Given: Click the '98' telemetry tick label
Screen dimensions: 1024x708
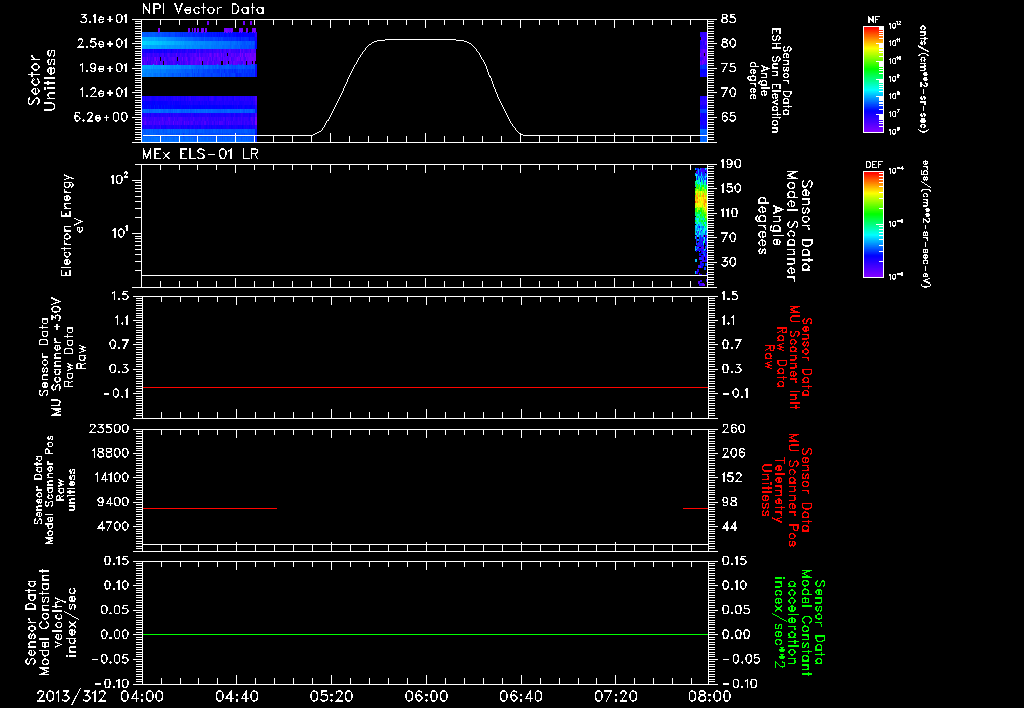Looking at the screenshot, I should click(729, 502).
